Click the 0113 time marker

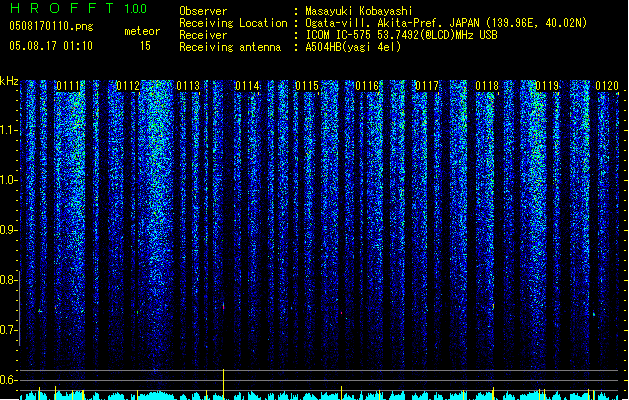pyautogui.click(x=188, y=86)
